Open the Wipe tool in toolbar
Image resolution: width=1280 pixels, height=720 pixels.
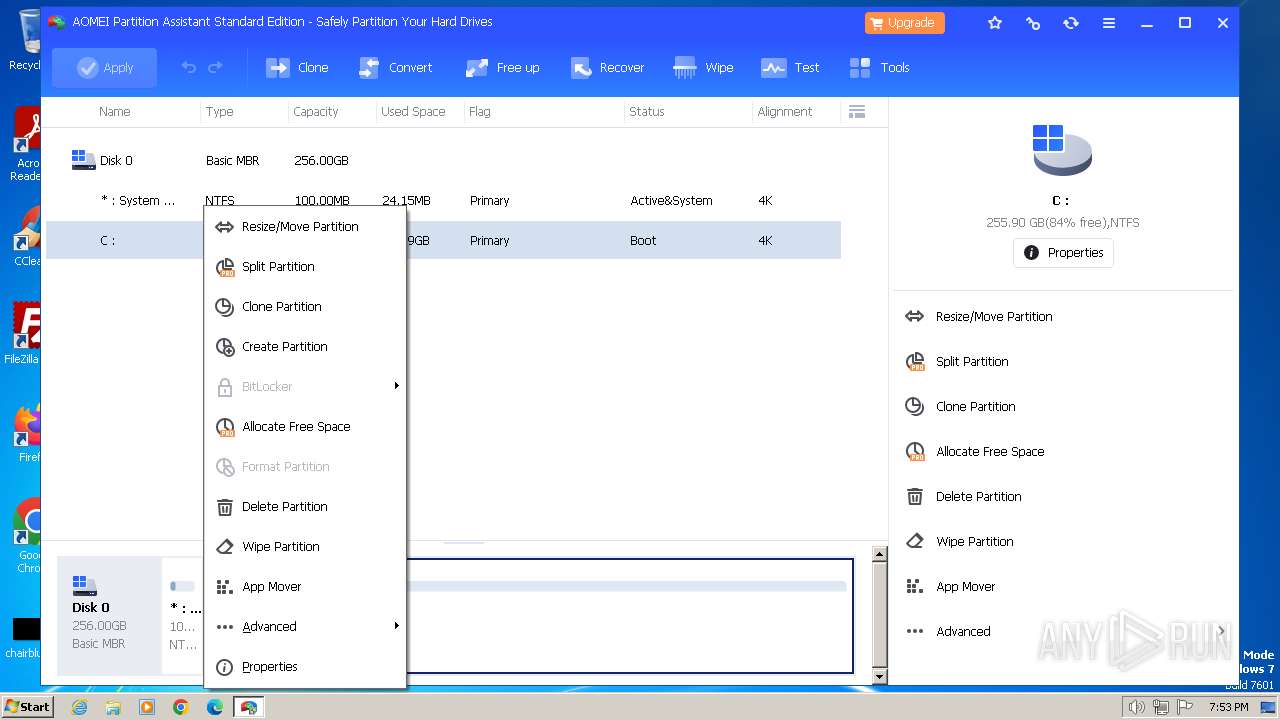tap(704, 68)
